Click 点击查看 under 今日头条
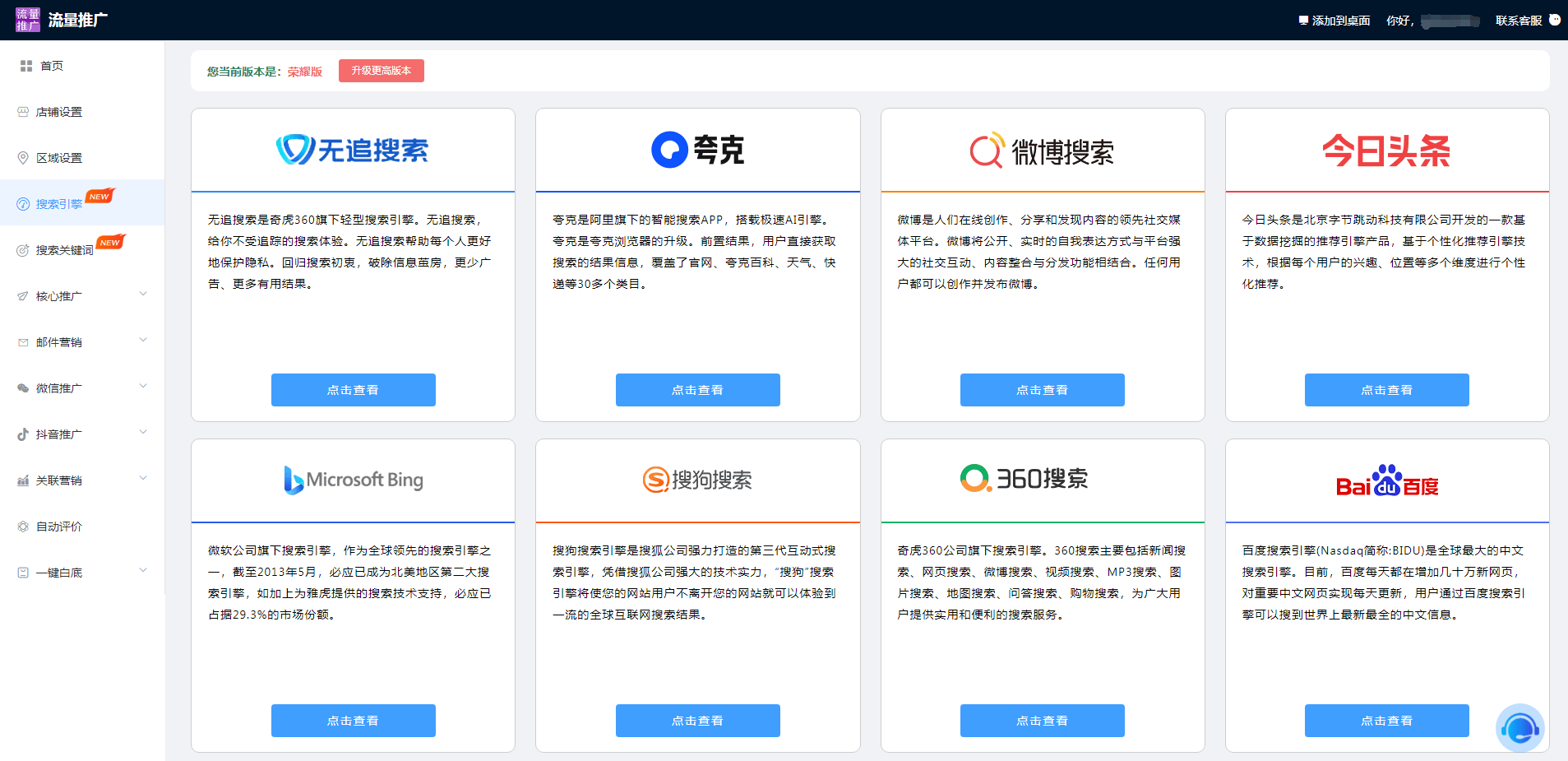Viewport: 1568px width, 761px height. point(1386,390)
